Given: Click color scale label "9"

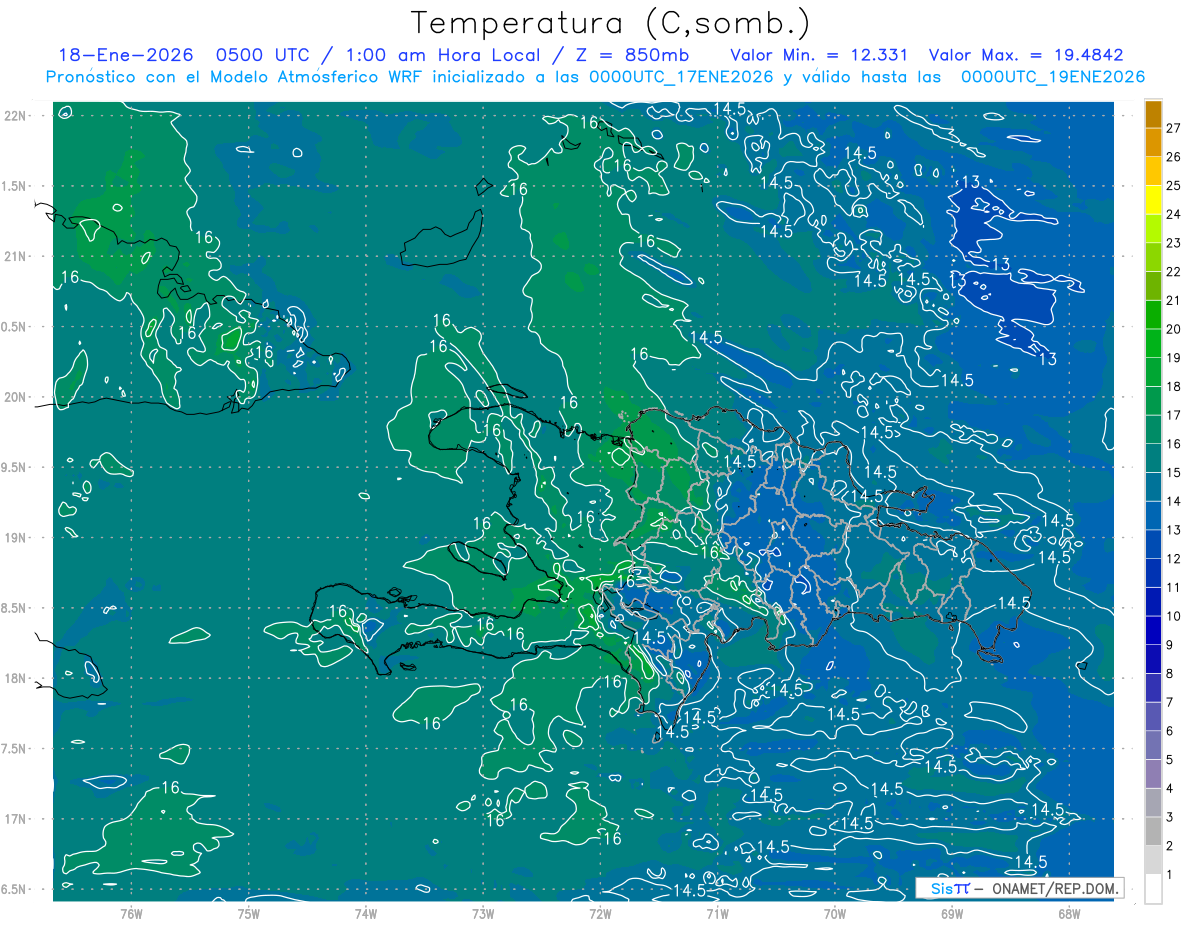Looking at the screenshot, I should pyautogui.click(x=1170, y=645).
